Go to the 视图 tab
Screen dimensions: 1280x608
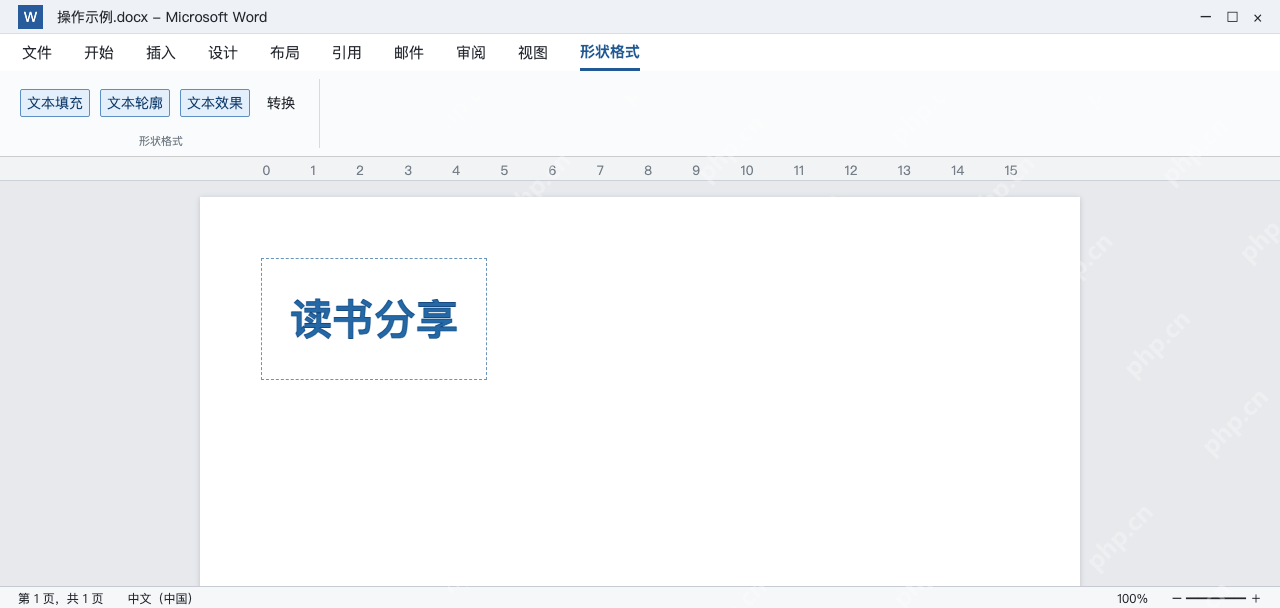533,53
